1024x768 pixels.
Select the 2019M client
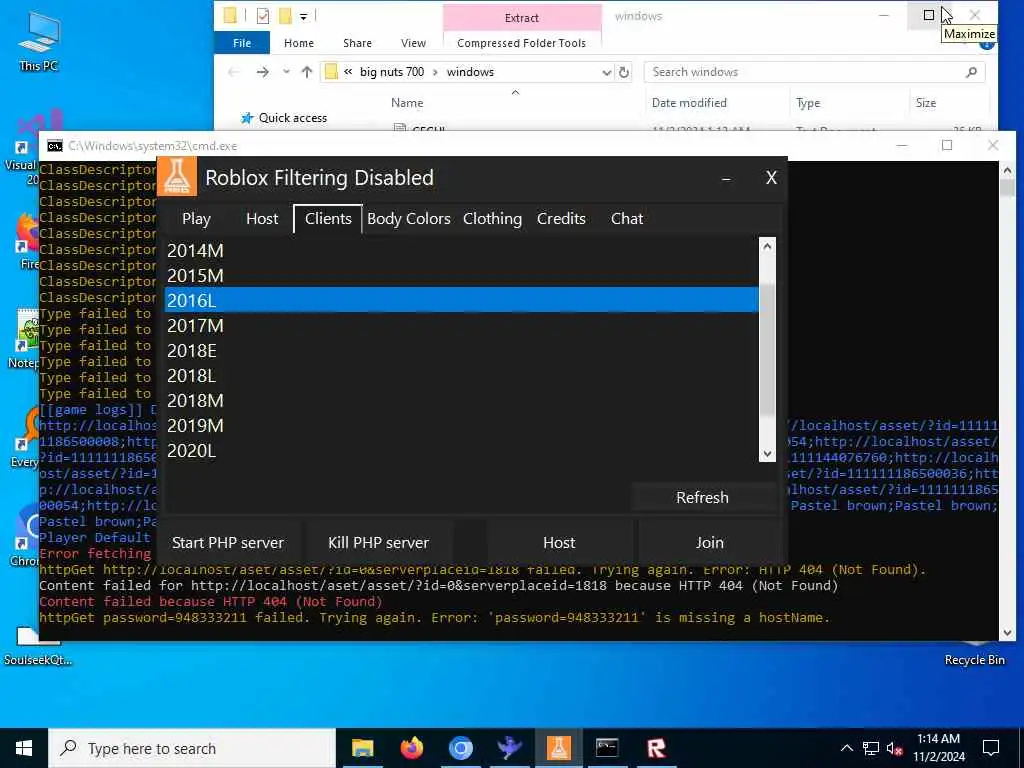(461, 426)
